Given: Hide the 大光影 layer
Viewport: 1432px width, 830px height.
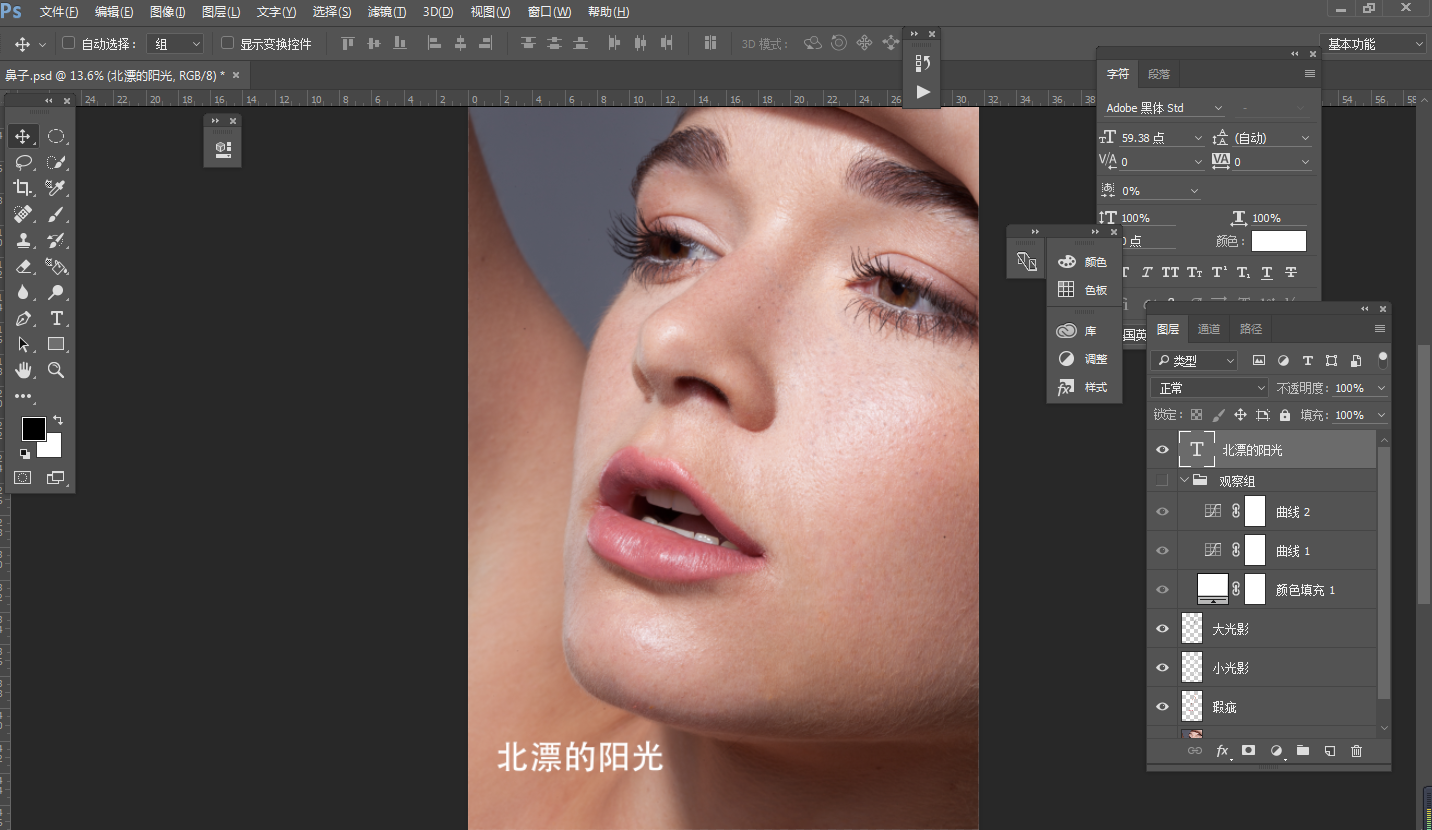Looking at the screenshot, I should coord(1162,629).
